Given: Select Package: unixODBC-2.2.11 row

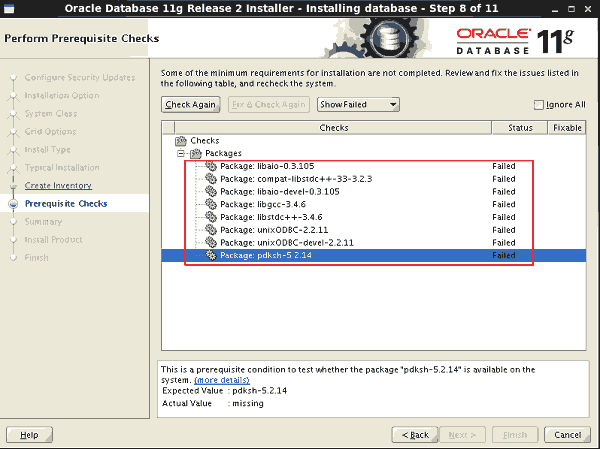Looking at the screenshot, I should point(373,230).
